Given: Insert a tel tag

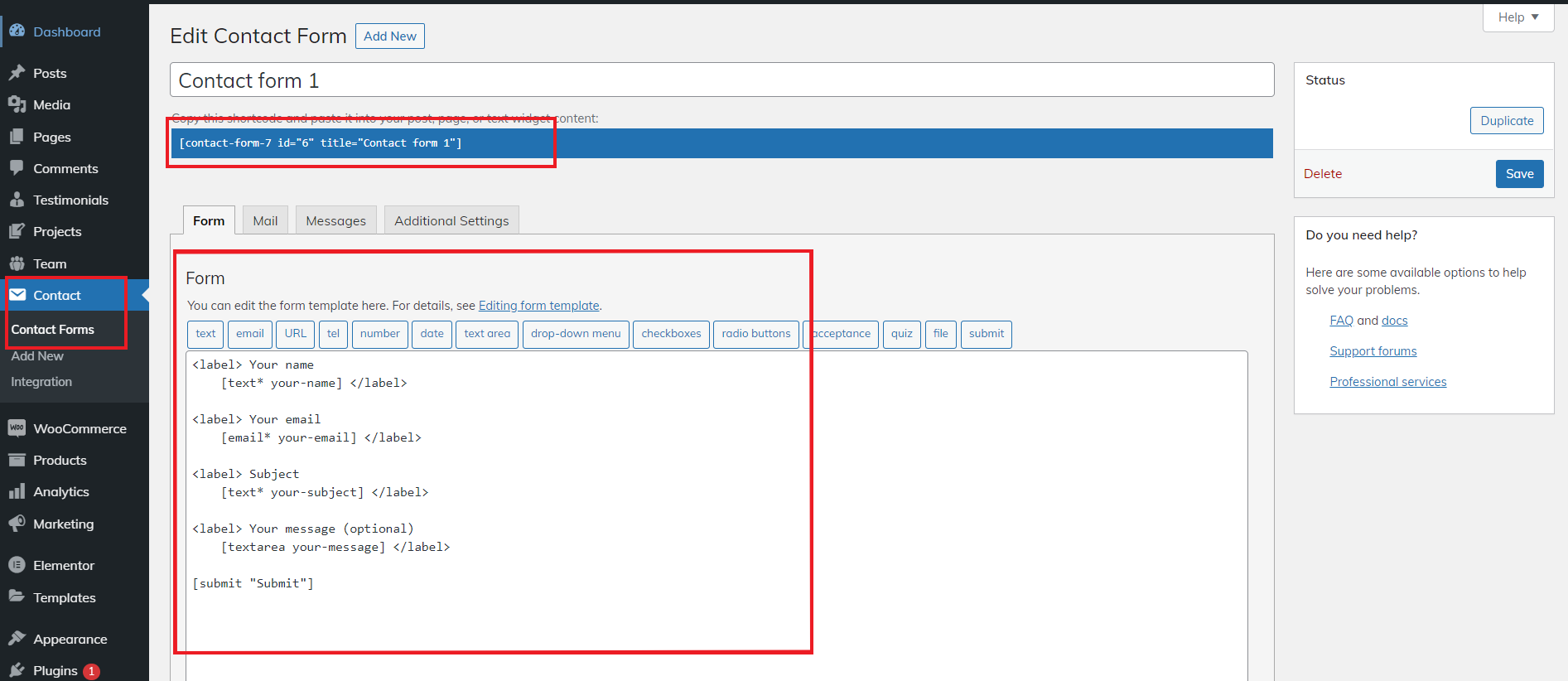Looking at the screenshot, I should (x=334, y=334).
